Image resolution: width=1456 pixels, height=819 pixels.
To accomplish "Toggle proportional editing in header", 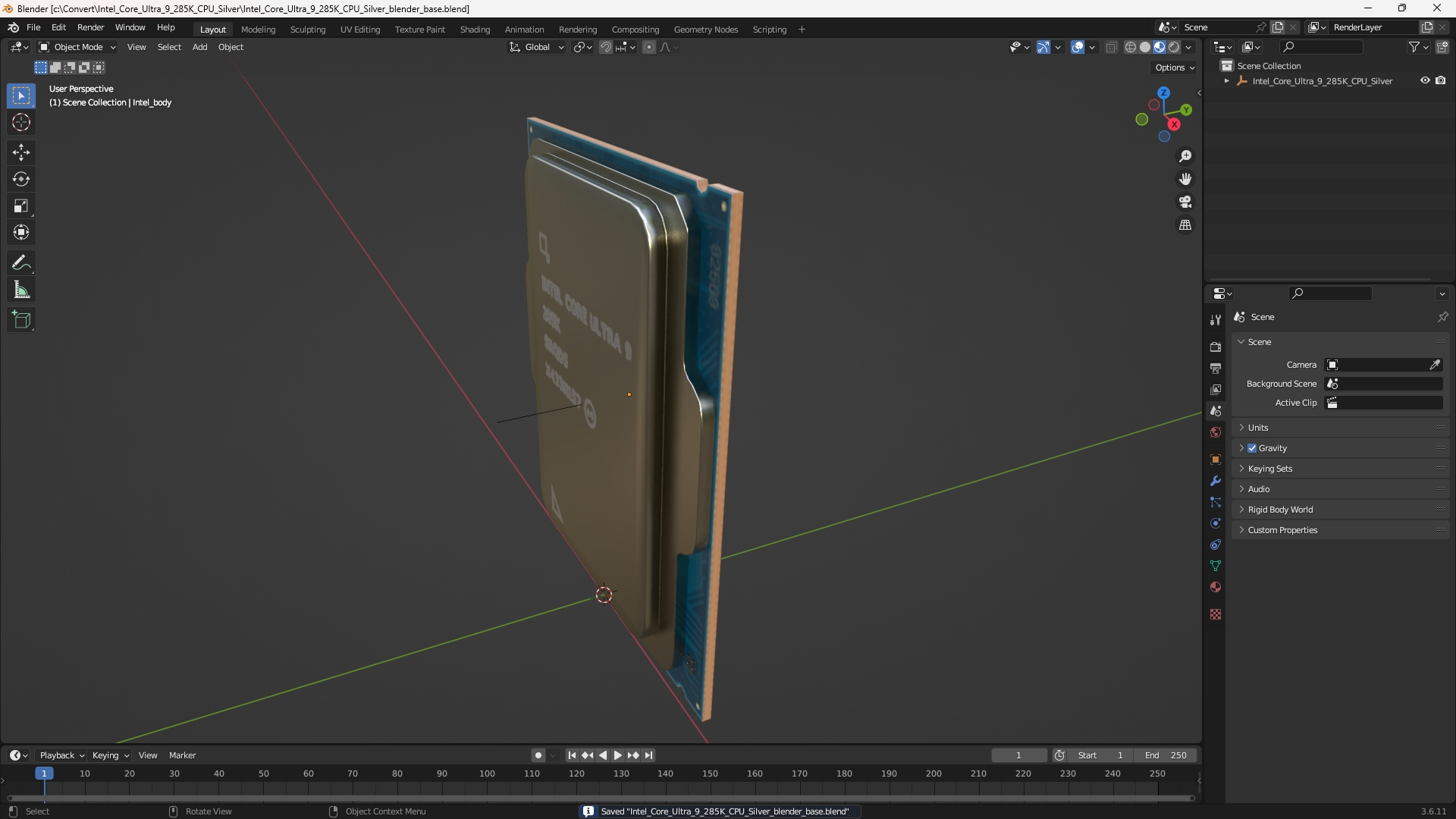I will click(x=649, y=47).
